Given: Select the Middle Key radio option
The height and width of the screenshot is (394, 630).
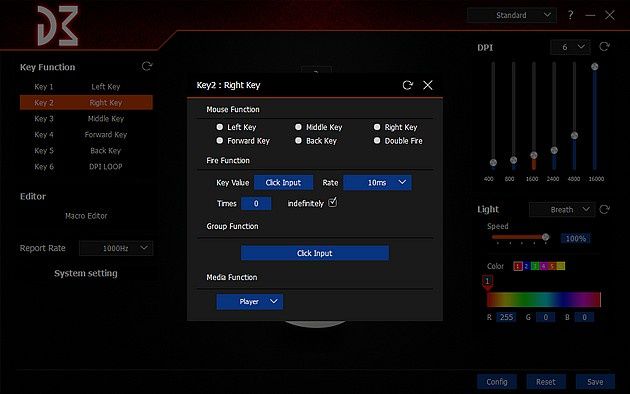Looking at the screenshot, I should pos(298,127).
